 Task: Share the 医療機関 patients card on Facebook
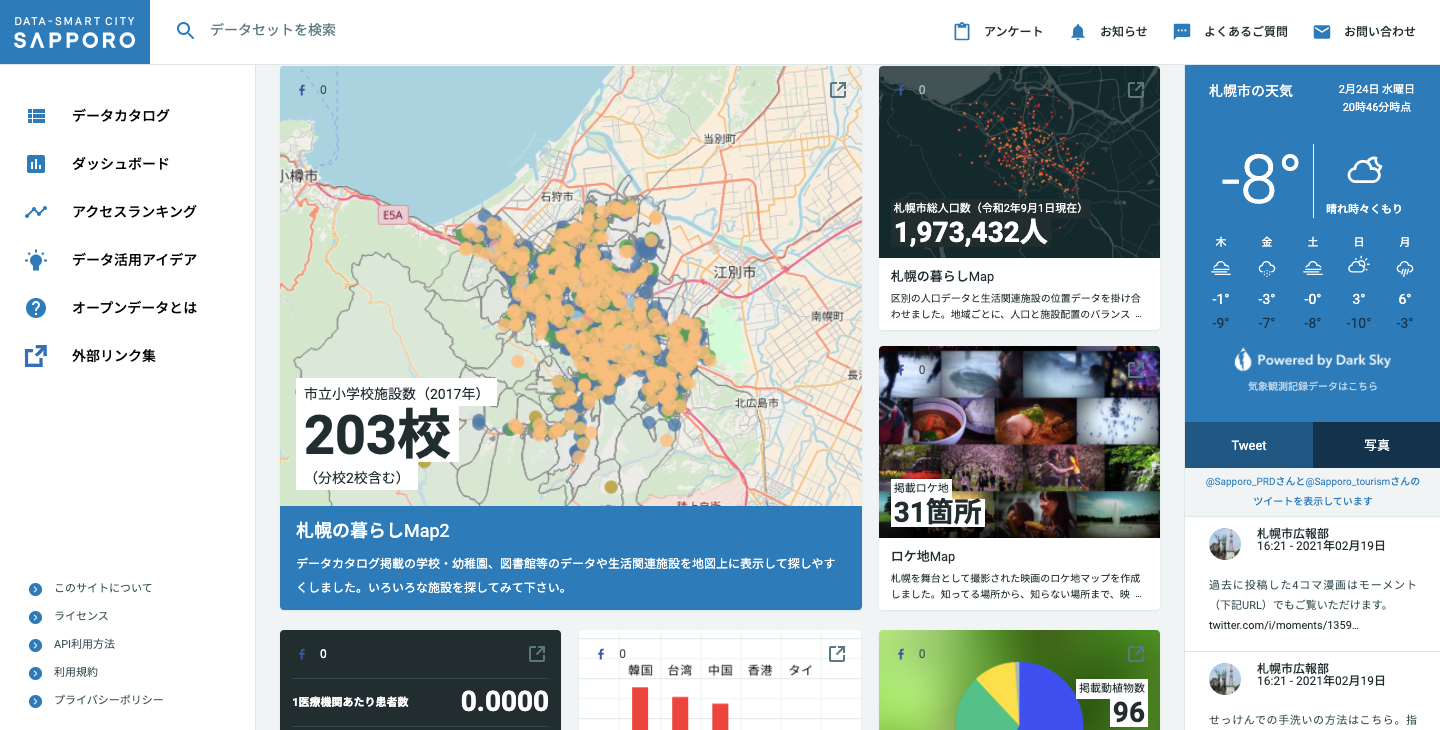(302, 654)
